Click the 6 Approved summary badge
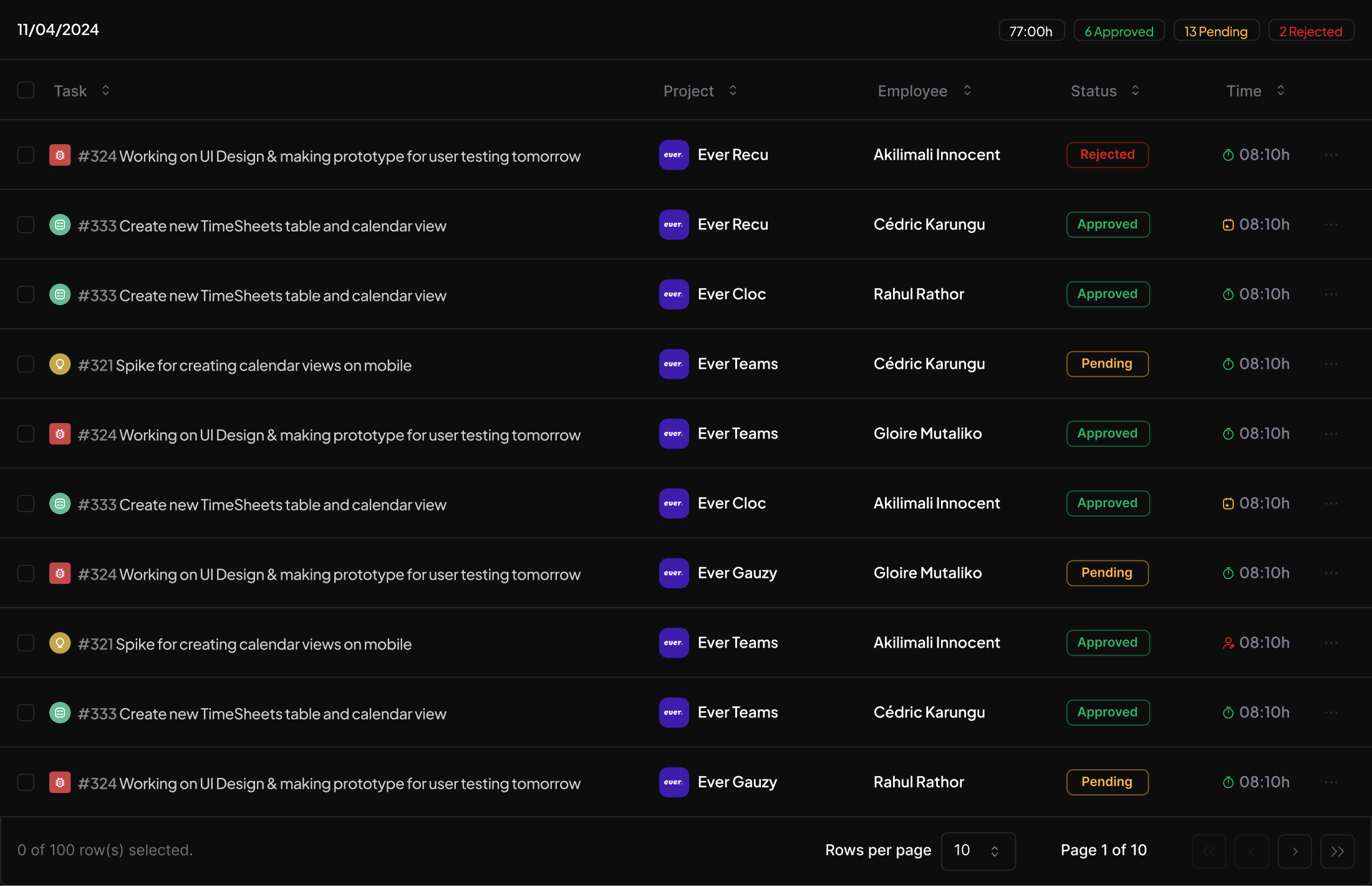The height and width of the screenshot is (886, 1372). [x=1119, y=31]
